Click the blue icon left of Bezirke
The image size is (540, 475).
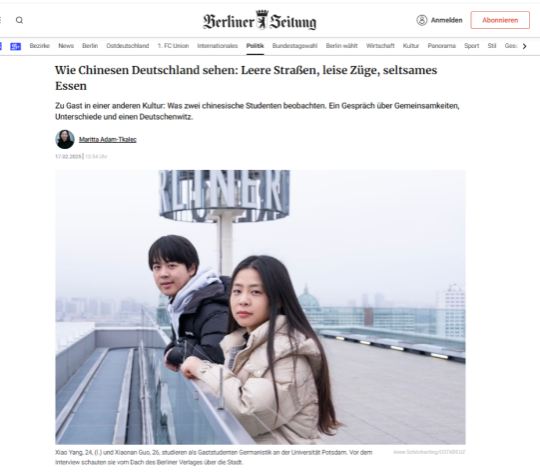click(15, 46)
